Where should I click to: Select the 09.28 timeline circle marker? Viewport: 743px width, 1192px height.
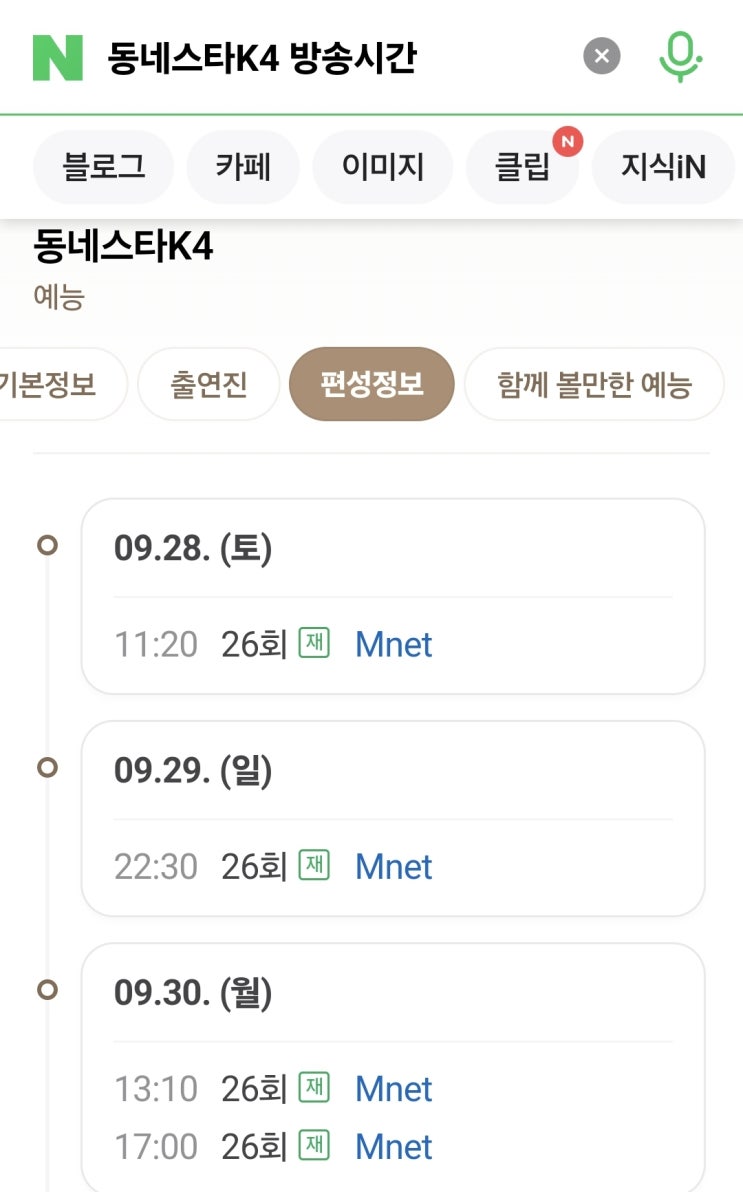47,545
